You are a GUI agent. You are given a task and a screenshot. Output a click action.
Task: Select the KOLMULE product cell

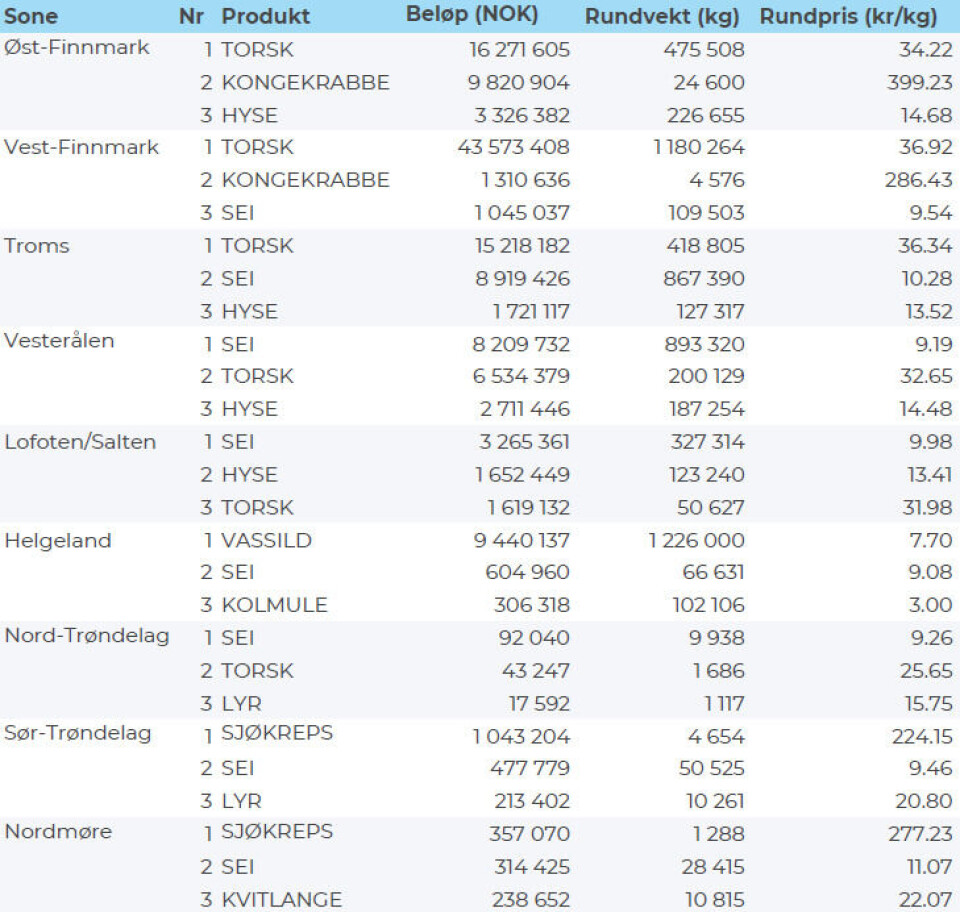274,605
